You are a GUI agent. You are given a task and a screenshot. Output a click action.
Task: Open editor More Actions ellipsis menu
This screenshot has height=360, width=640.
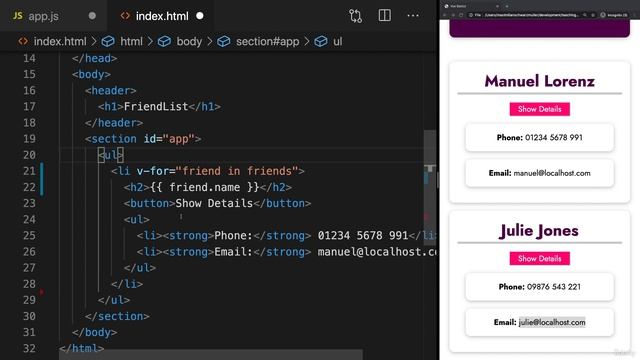[413, 16]
